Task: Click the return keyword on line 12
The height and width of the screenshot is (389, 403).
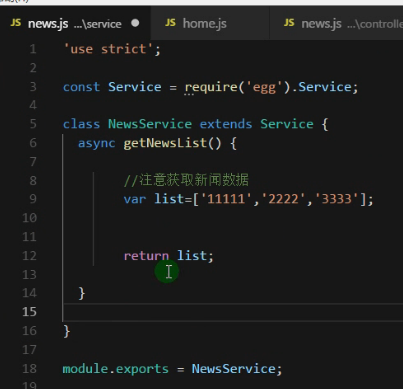Action: (x=146, y=256)
